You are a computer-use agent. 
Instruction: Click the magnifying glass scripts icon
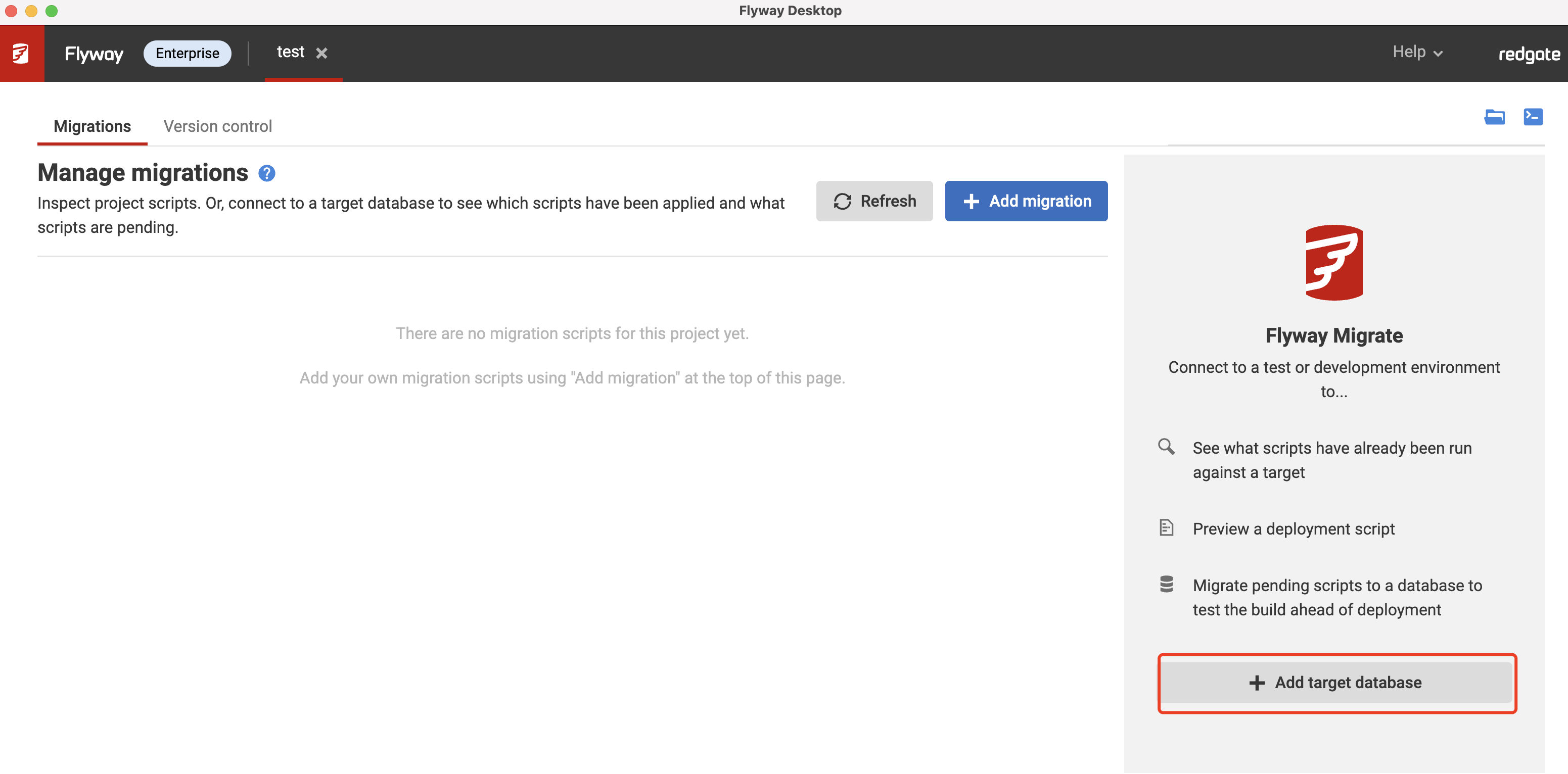coord(1166,447)
